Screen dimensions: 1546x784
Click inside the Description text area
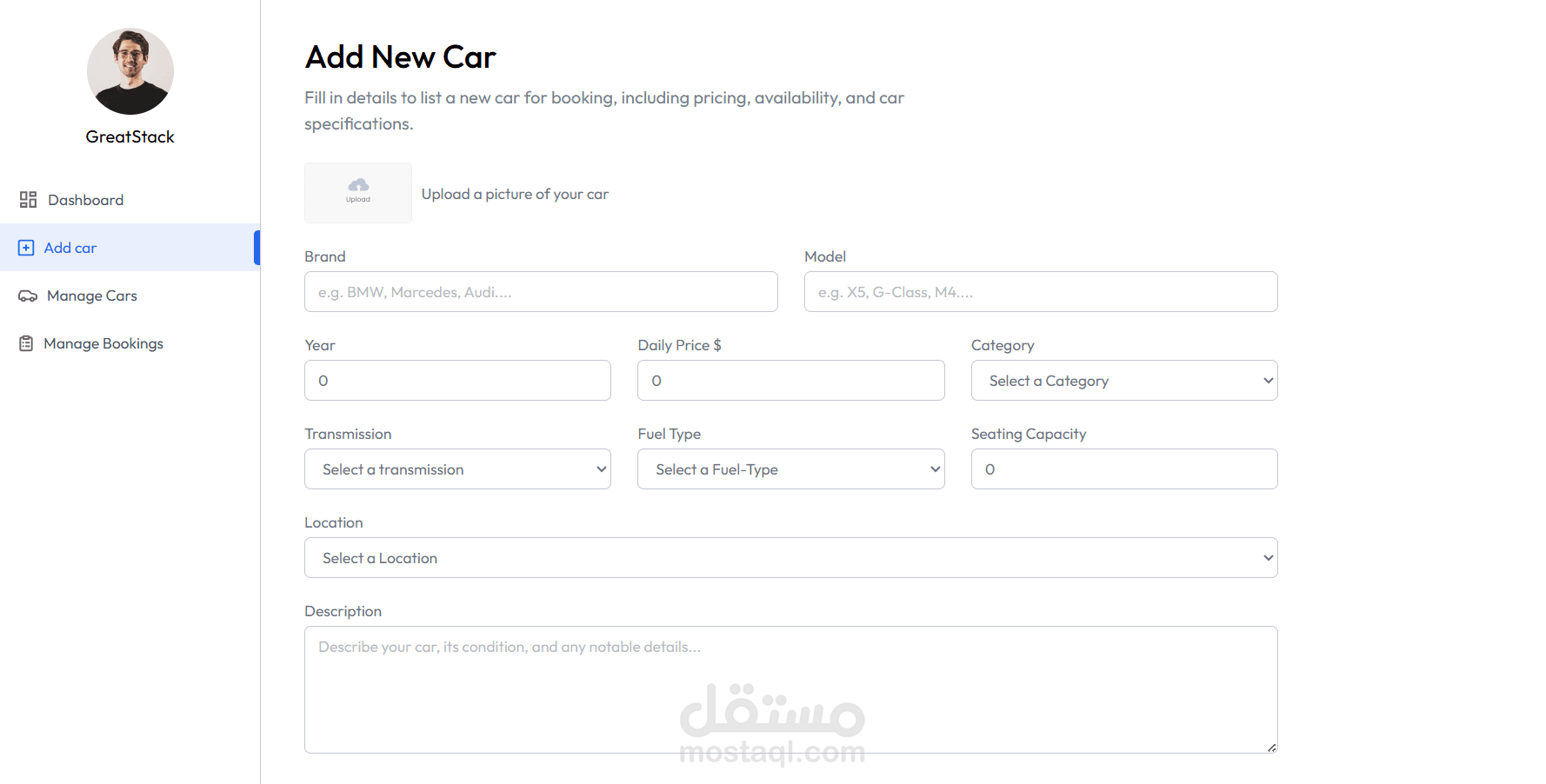[x=790, y=689]
